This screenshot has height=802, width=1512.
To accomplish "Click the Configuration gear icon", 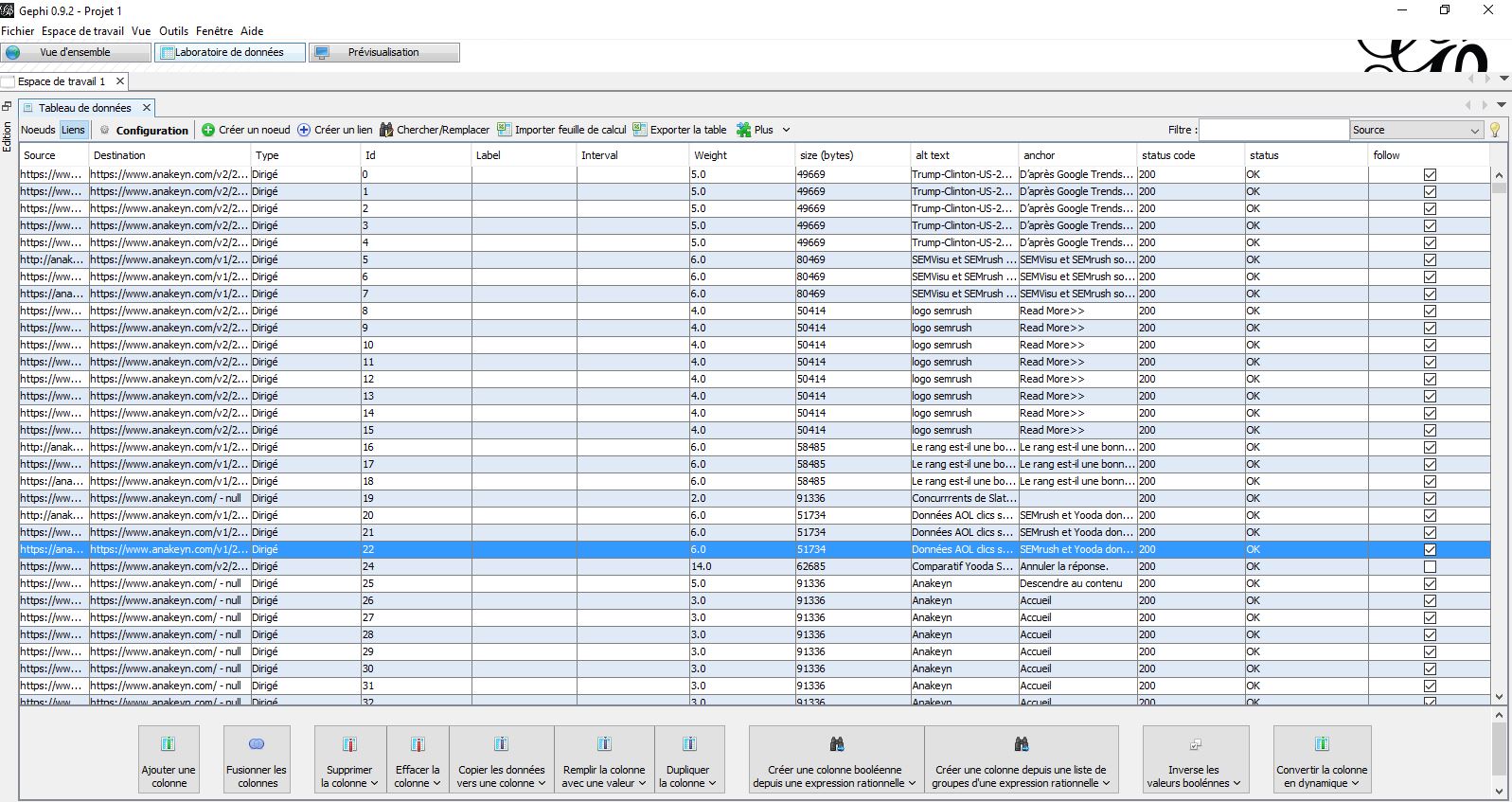I will pos(105,130).
